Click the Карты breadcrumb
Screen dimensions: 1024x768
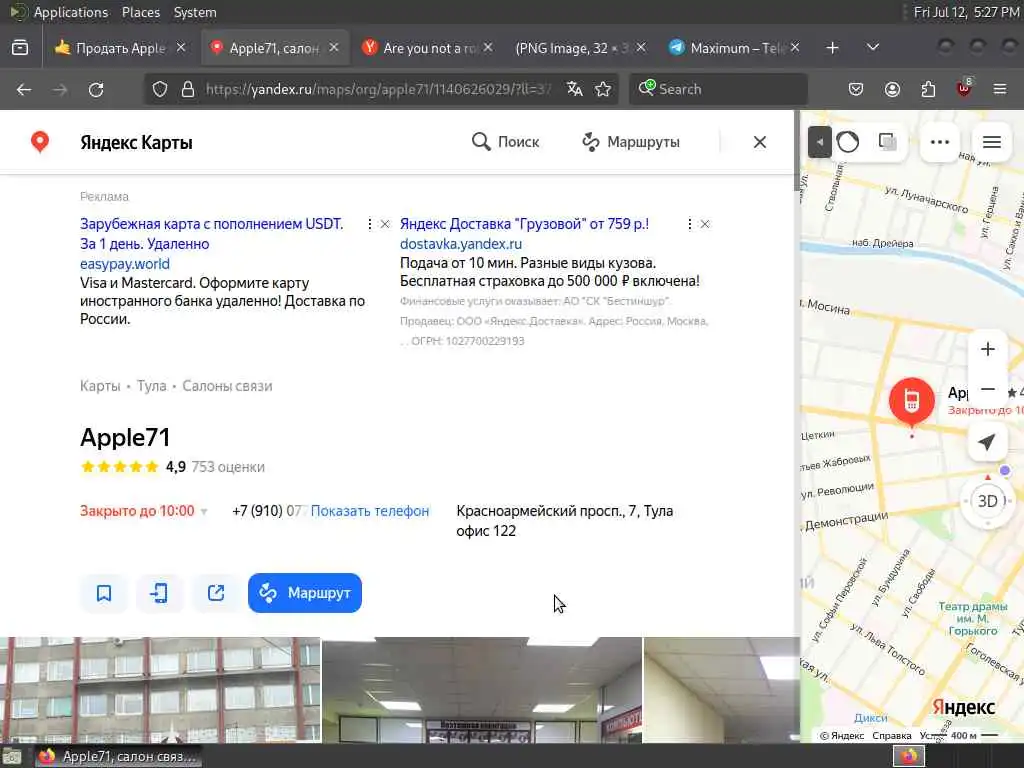click(100, 386)
